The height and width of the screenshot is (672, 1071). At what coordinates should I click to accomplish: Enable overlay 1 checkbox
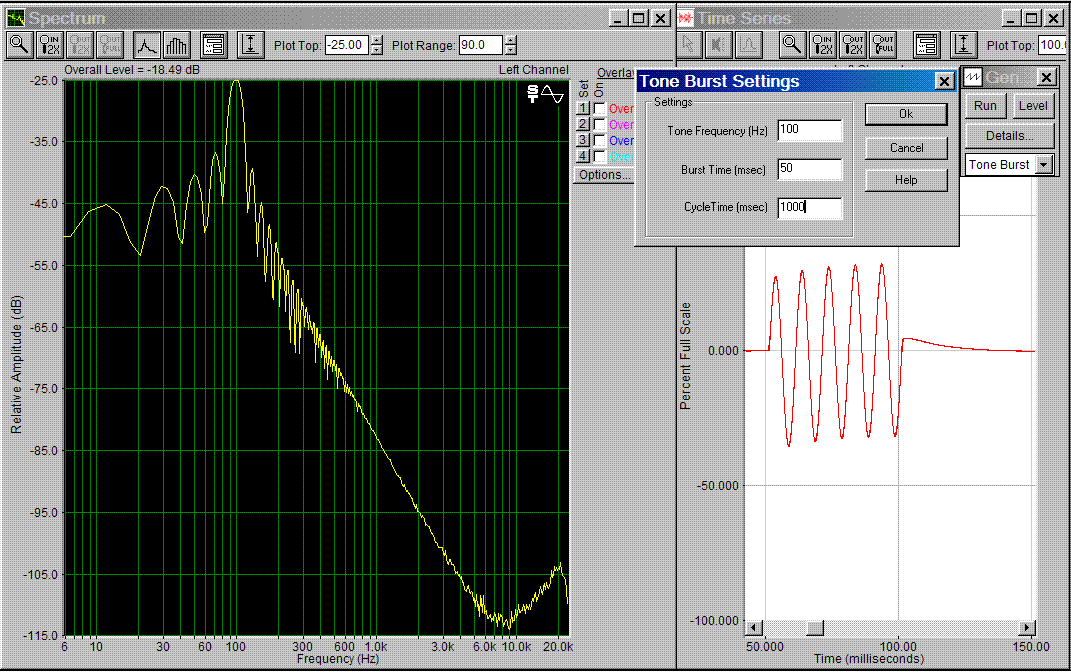click(x=599, y=109)
